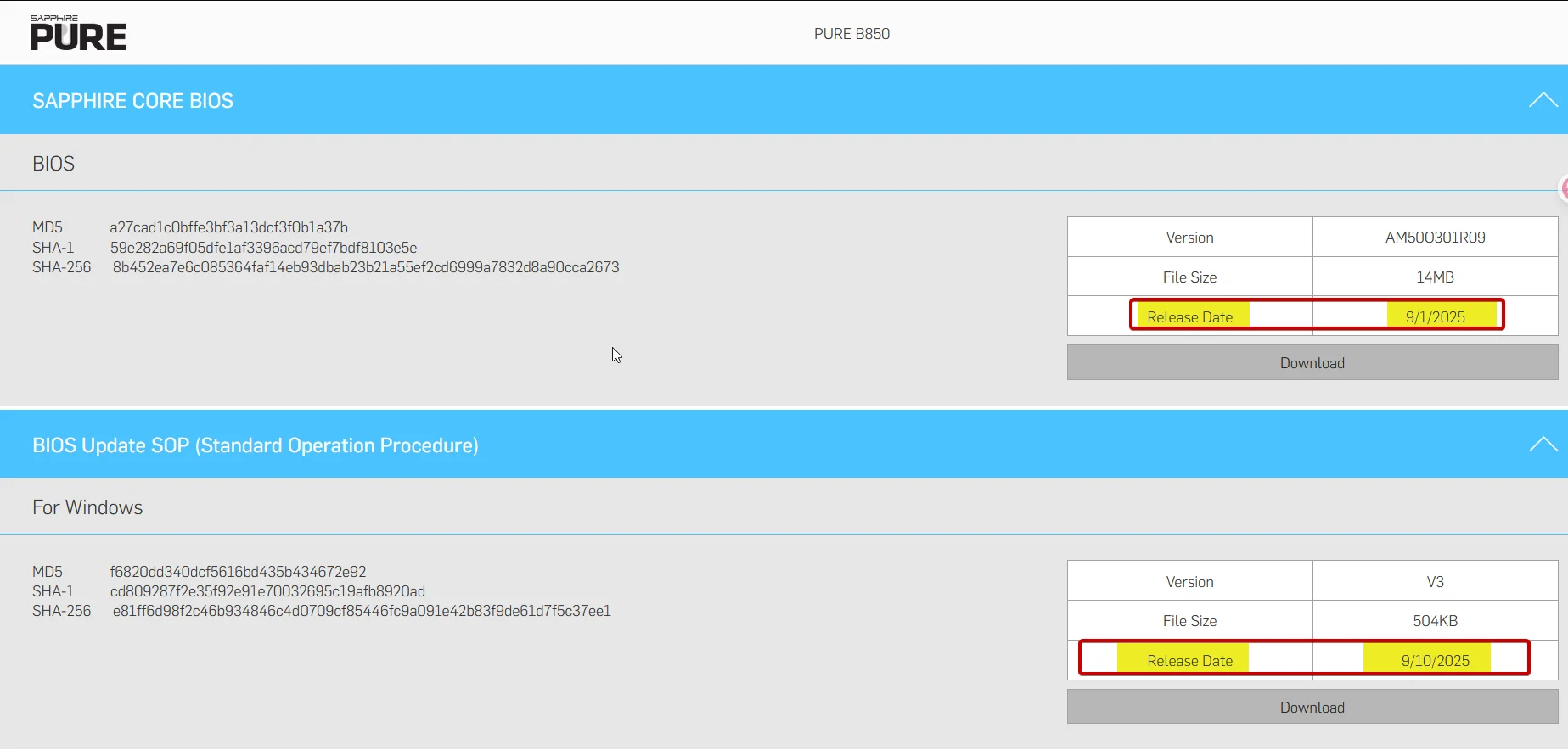1568x750 pixels.
Task: Click the 504KB file size value
Action: (x=1436, y=621)
